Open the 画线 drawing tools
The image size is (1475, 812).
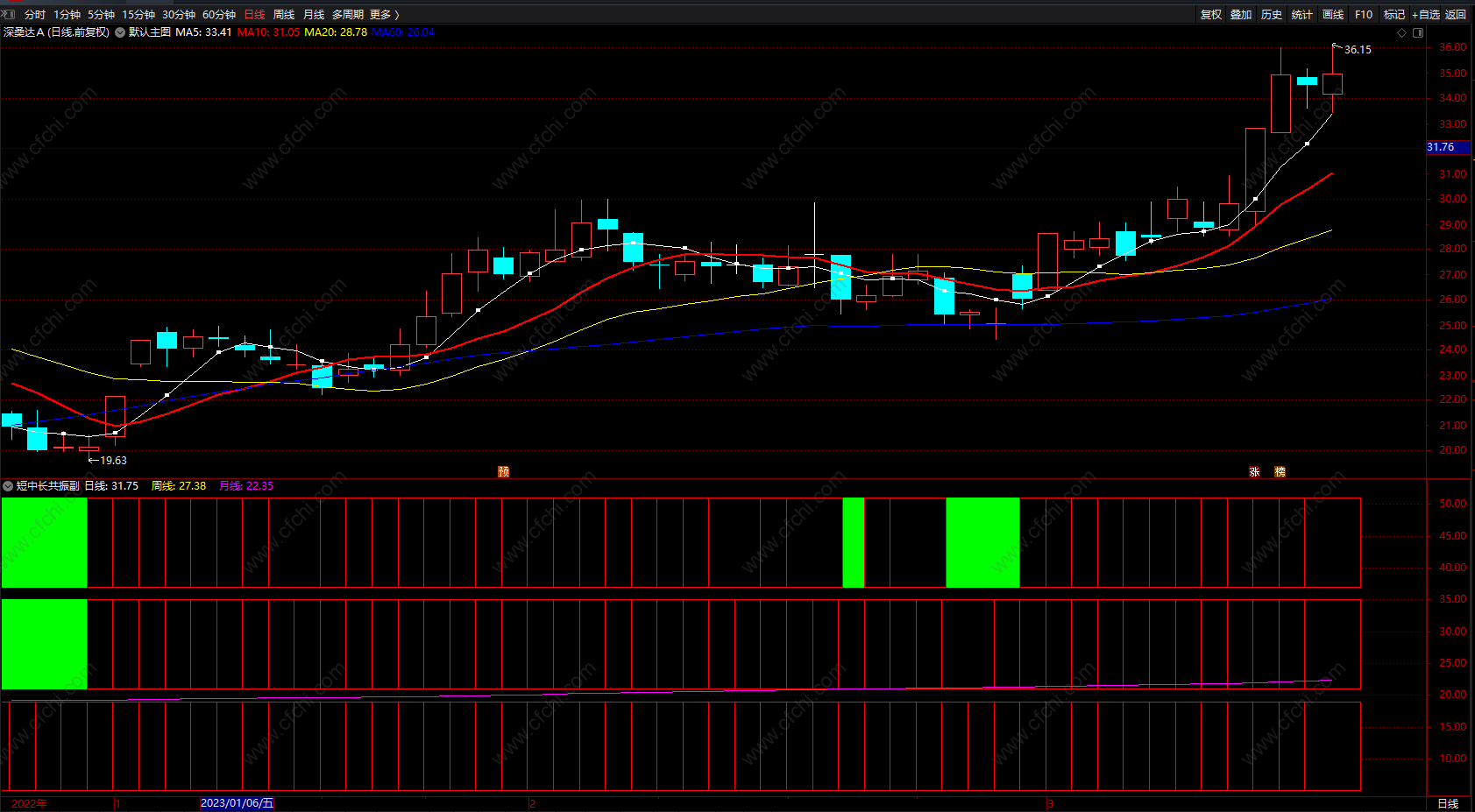click(1333, 15)
